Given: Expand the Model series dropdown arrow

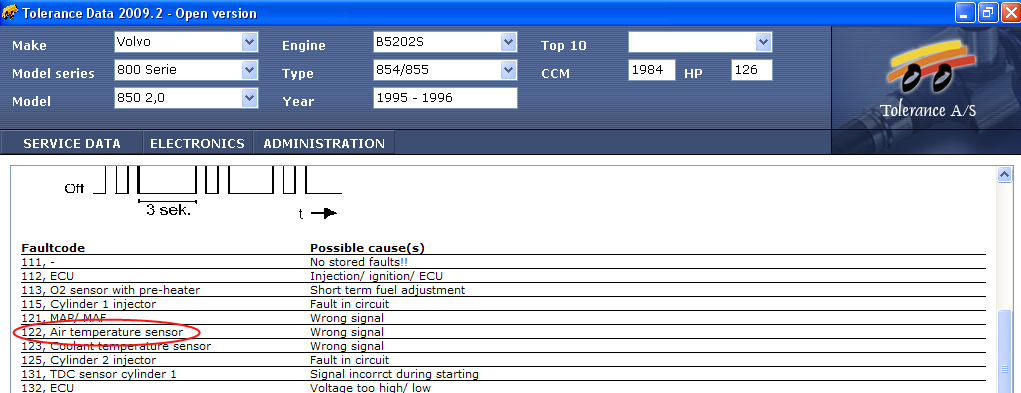Looking at the screenshot, I should [249, 70].
